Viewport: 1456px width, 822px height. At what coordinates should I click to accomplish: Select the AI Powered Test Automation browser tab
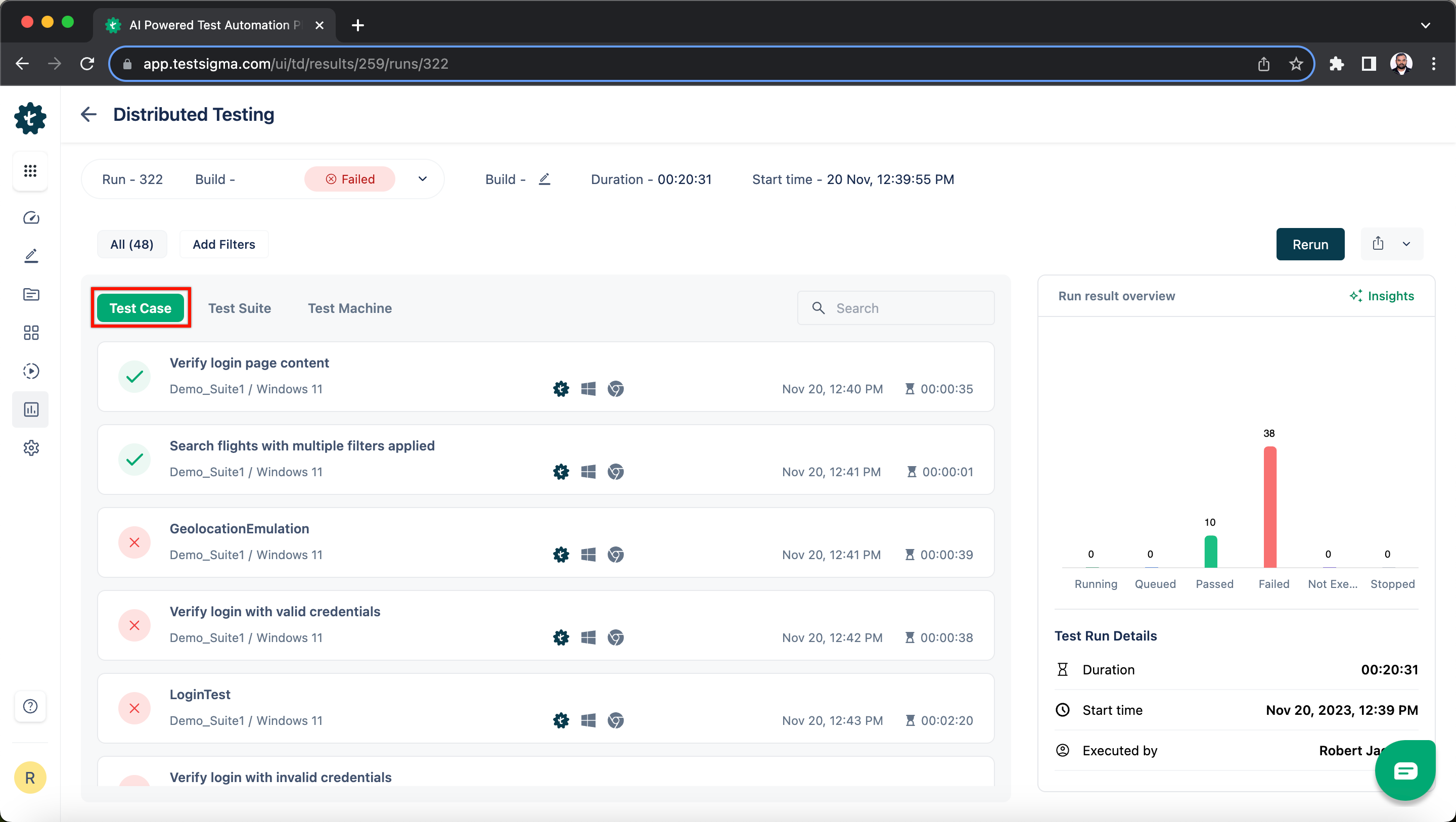[x=215, y=25]
